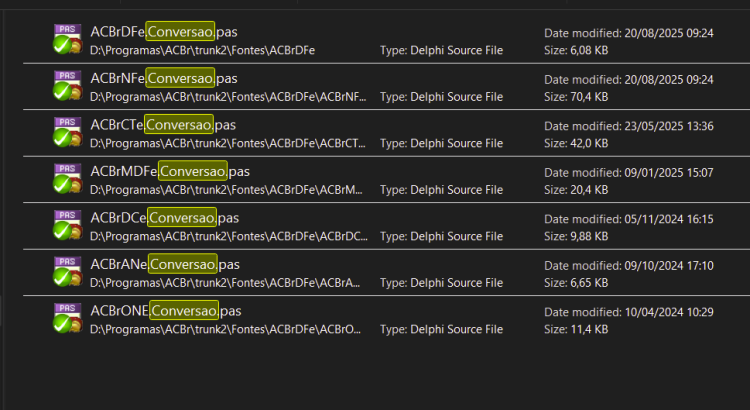The image size is (750, 410).
Task: Click Date modified 20/08/2025 09:24 for ACBrDFe
Action: tap(629, 33)
